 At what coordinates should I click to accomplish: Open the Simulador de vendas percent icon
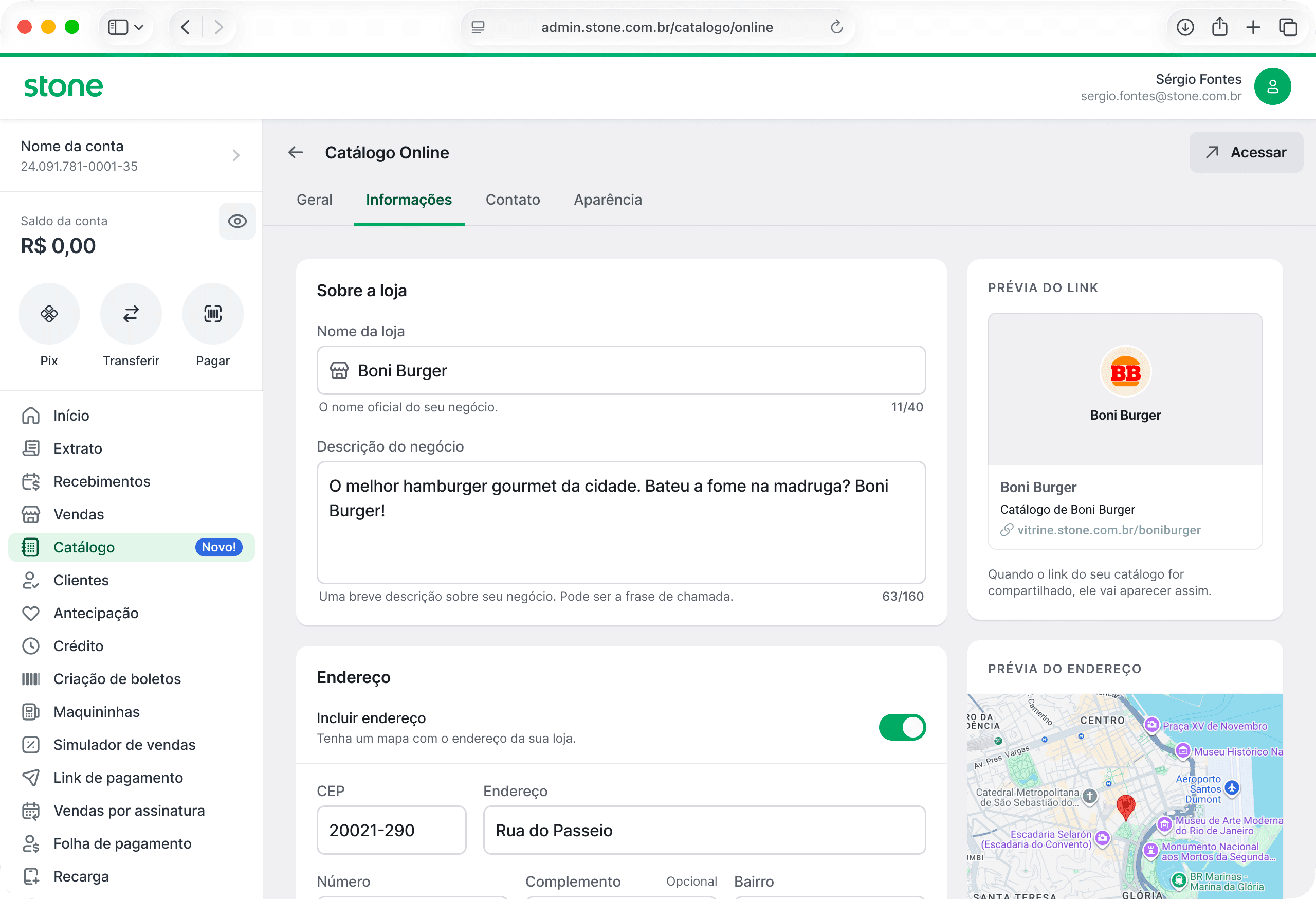(x=30, y=744)
